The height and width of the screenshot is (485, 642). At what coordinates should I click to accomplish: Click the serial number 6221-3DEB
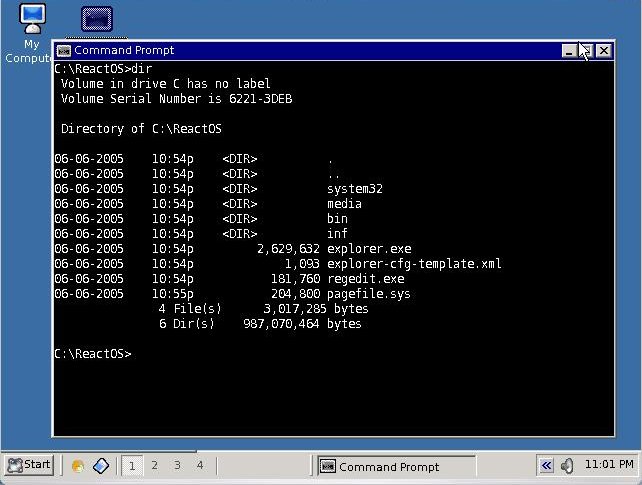click(x=261, y=99)
